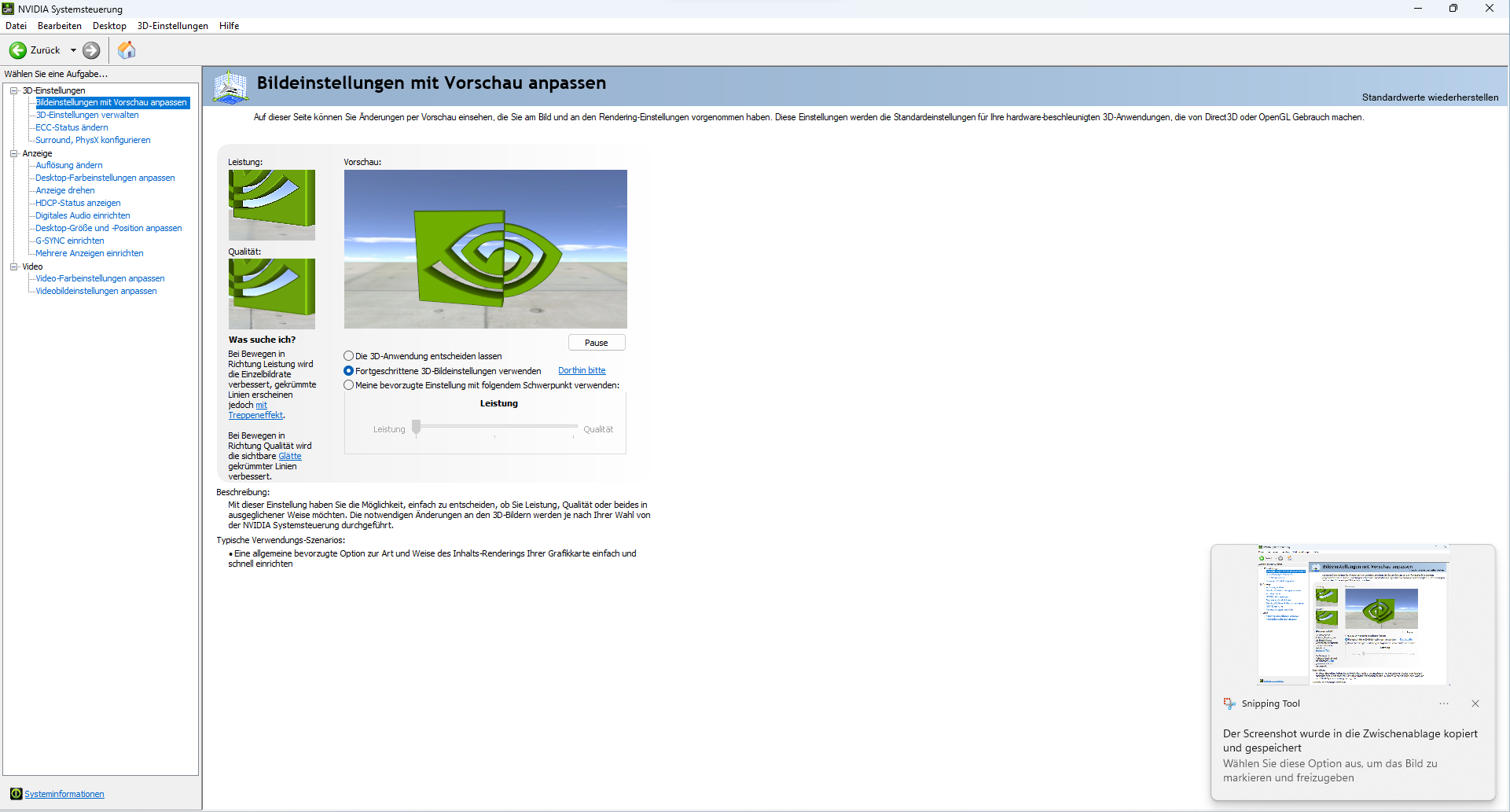Open the screenshot thumbnail in Snipping Tool notification
The image size is (1510, 812).
(x=1353, y=615)
